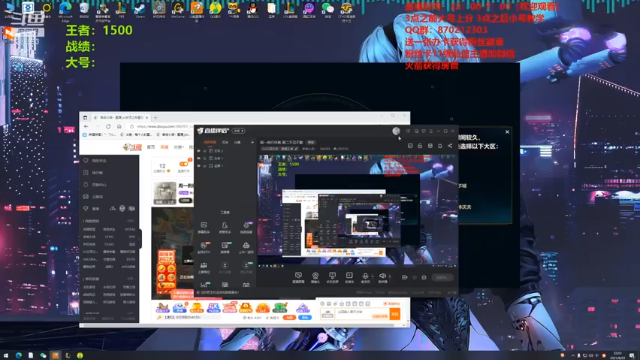The height and width of the screenshot is (360, 640).
Task: Toggle visibility of third source layer
Action: click(x=199, y=166)
